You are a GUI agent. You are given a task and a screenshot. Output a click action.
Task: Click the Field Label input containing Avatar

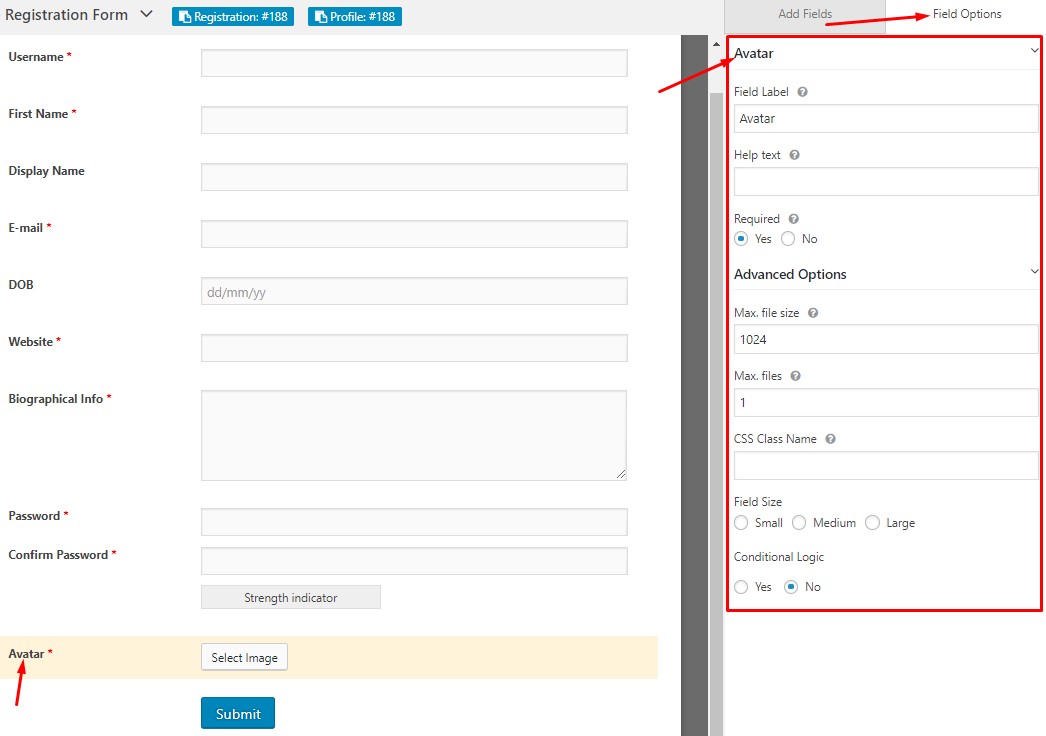886,119
